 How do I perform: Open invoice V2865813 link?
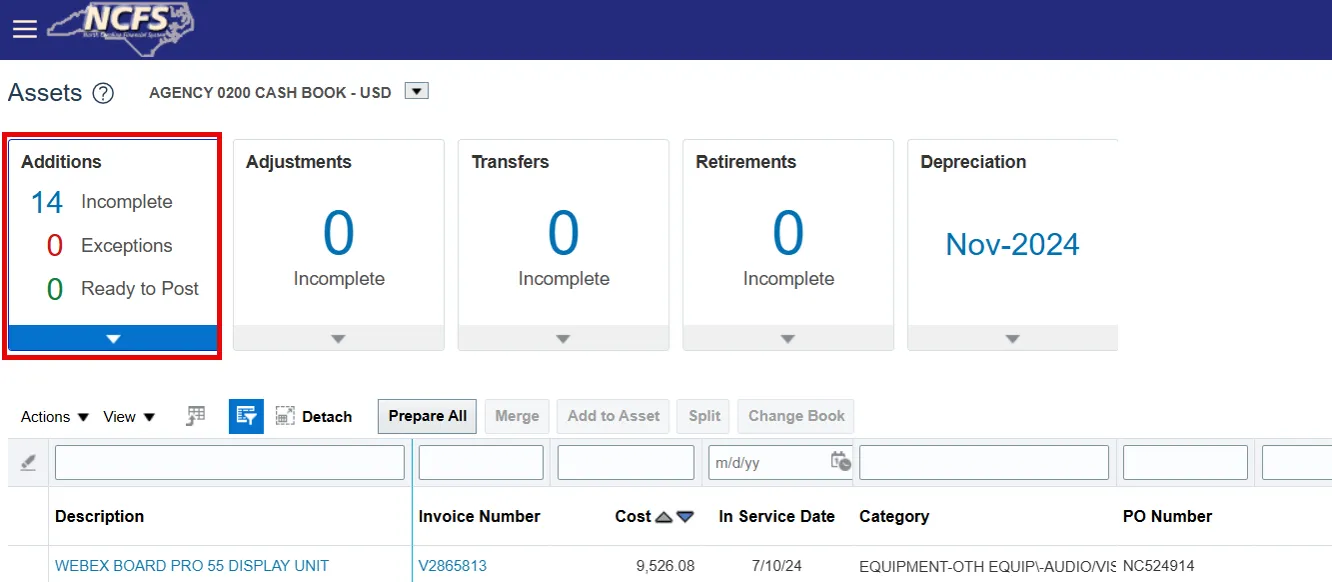tap(453, 566)
